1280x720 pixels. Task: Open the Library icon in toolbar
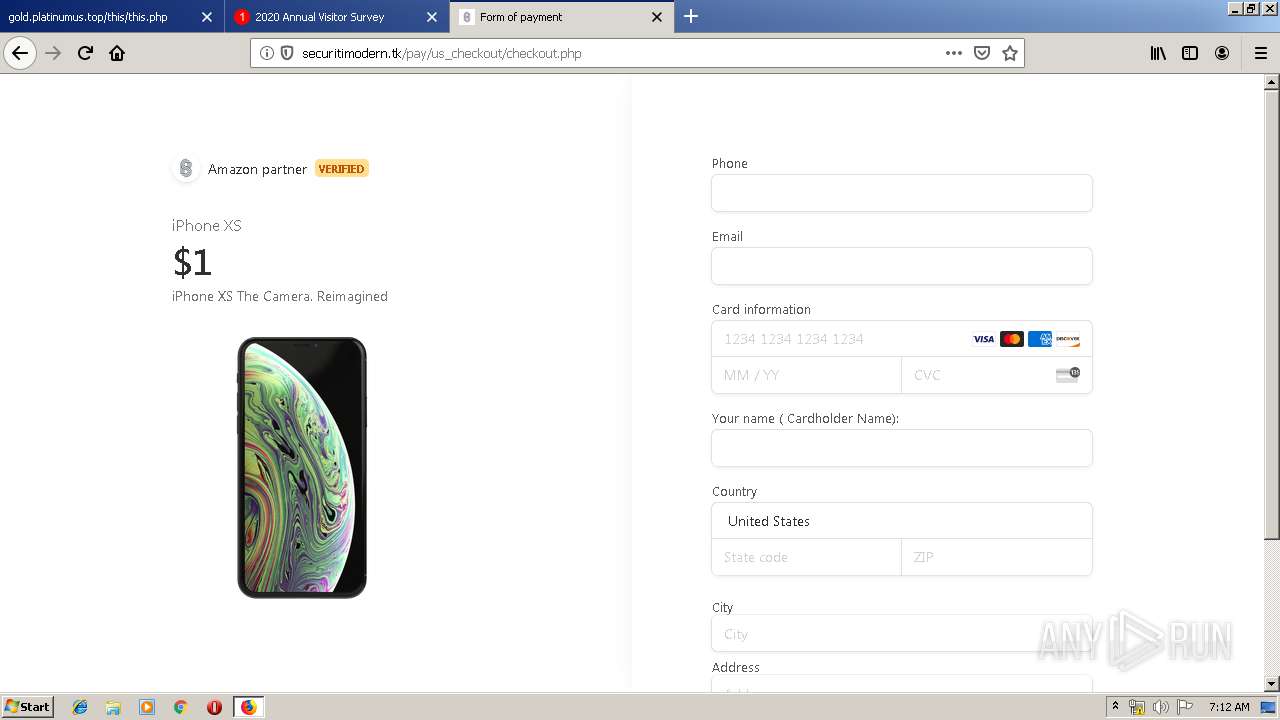[1158, 53]
